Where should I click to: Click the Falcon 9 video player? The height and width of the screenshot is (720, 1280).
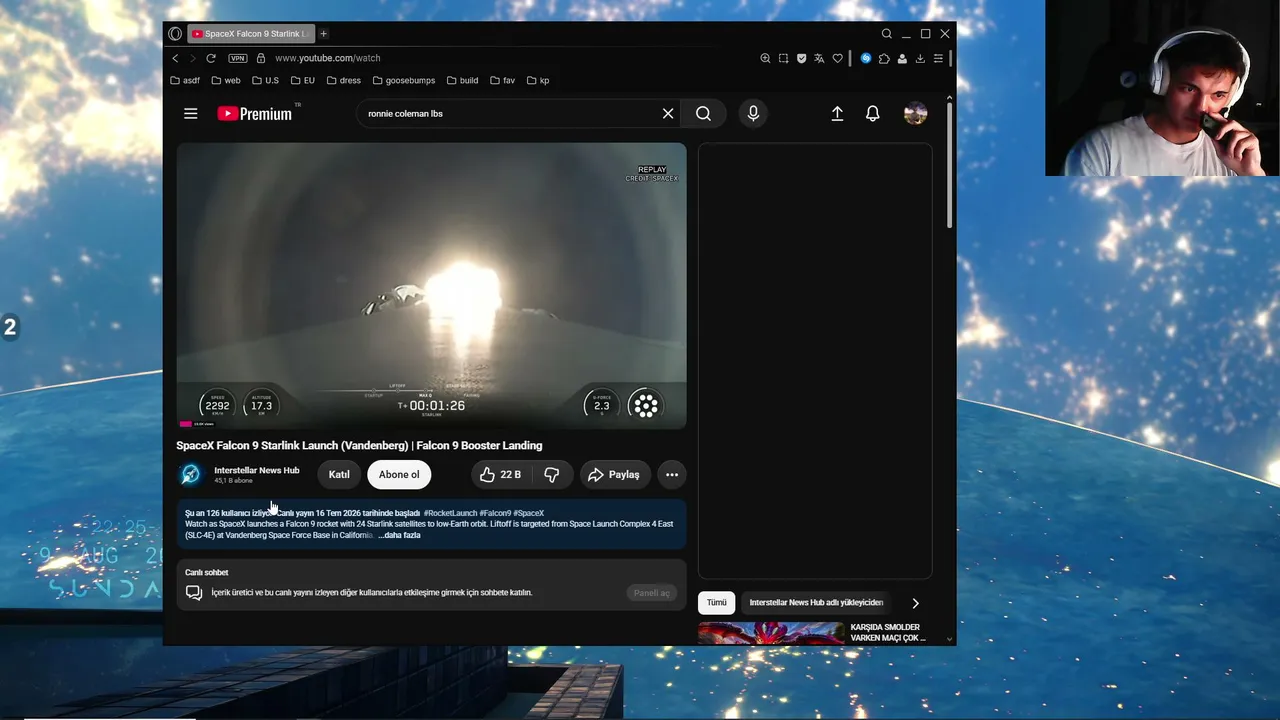click(x=432, y=286)
